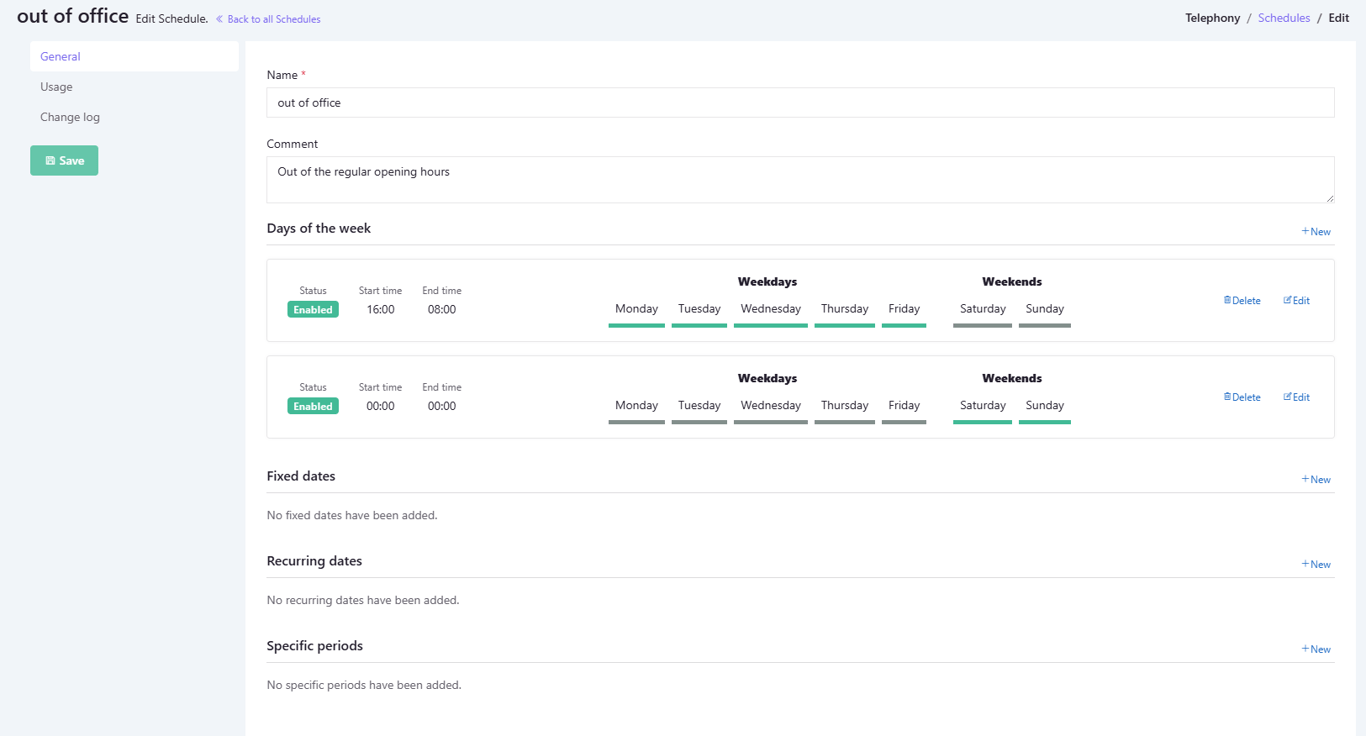Select the General tab
1366x736 pixels.
[60, 57]
